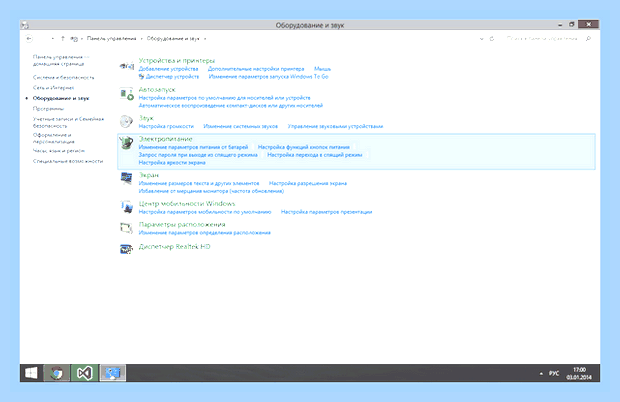Click the Диспетчер Realtek HD icon
The width and height of the screenshot is (620, 402).
[x=127, y=249]
